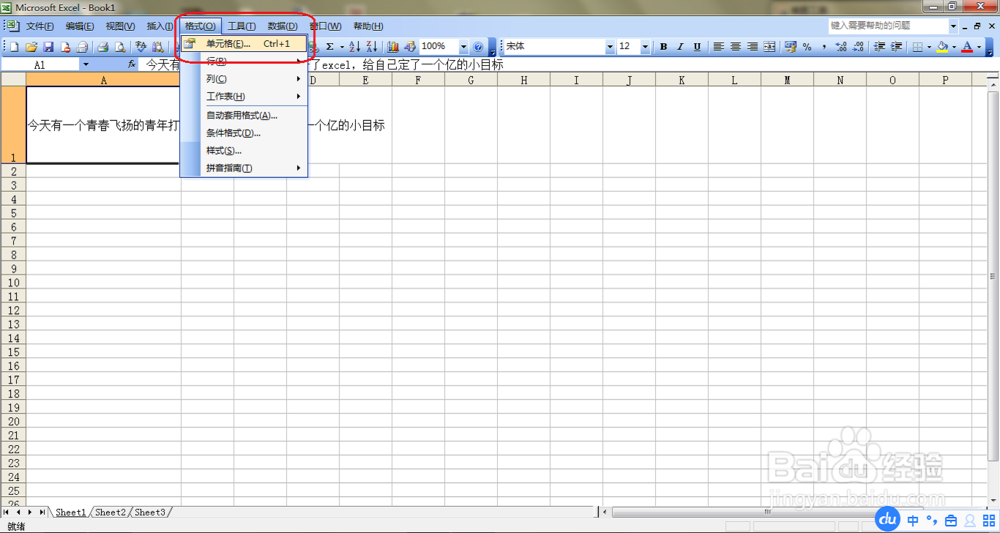
Task: Toggle underline formatting
Action: [x=697, y=47]
